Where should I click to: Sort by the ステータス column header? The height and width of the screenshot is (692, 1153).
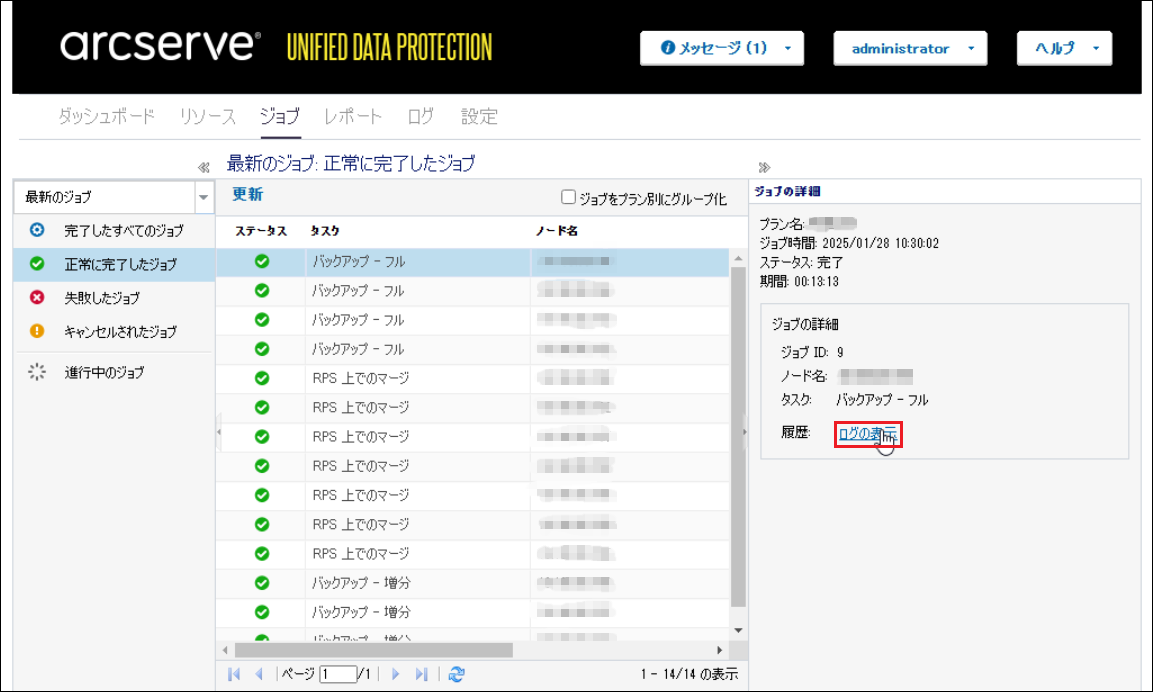(261, 231)
